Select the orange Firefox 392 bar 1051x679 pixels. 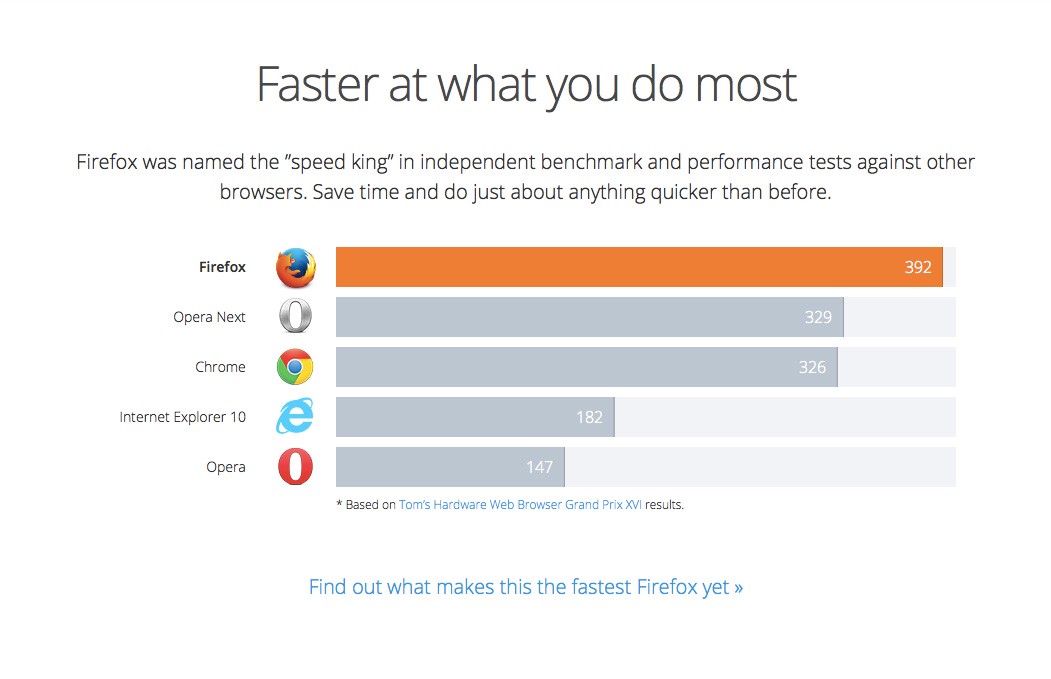coord(639,267)
